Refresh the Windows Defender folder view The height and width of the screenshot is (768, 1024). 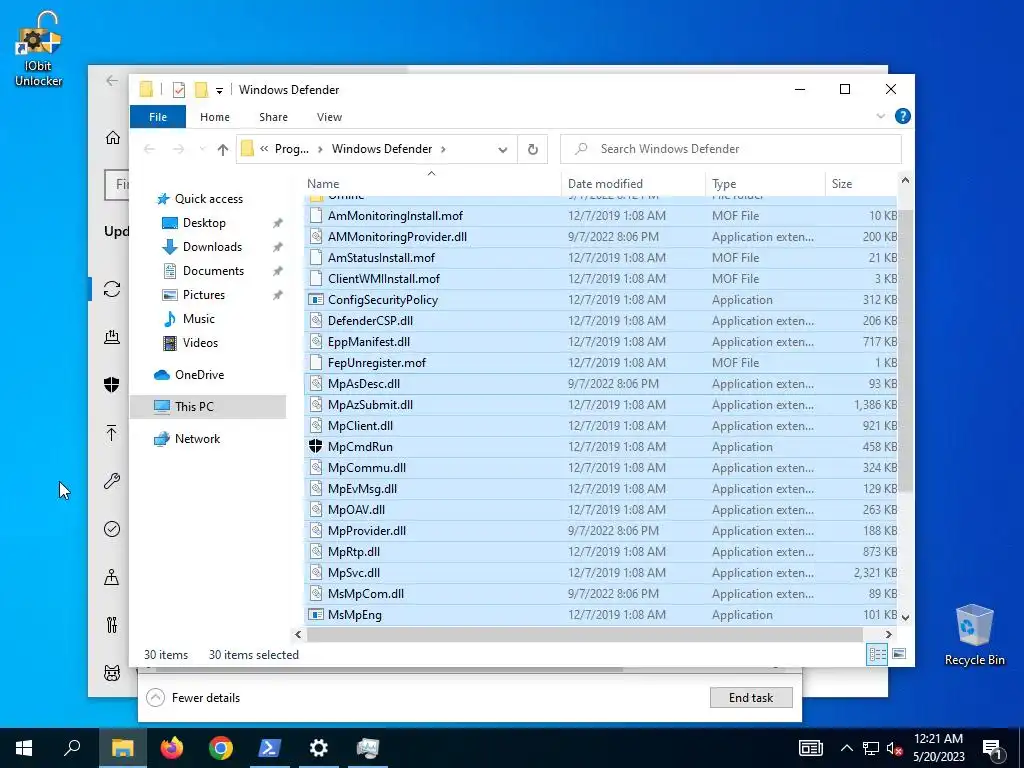pyautogui.click(x=533, y=150)
